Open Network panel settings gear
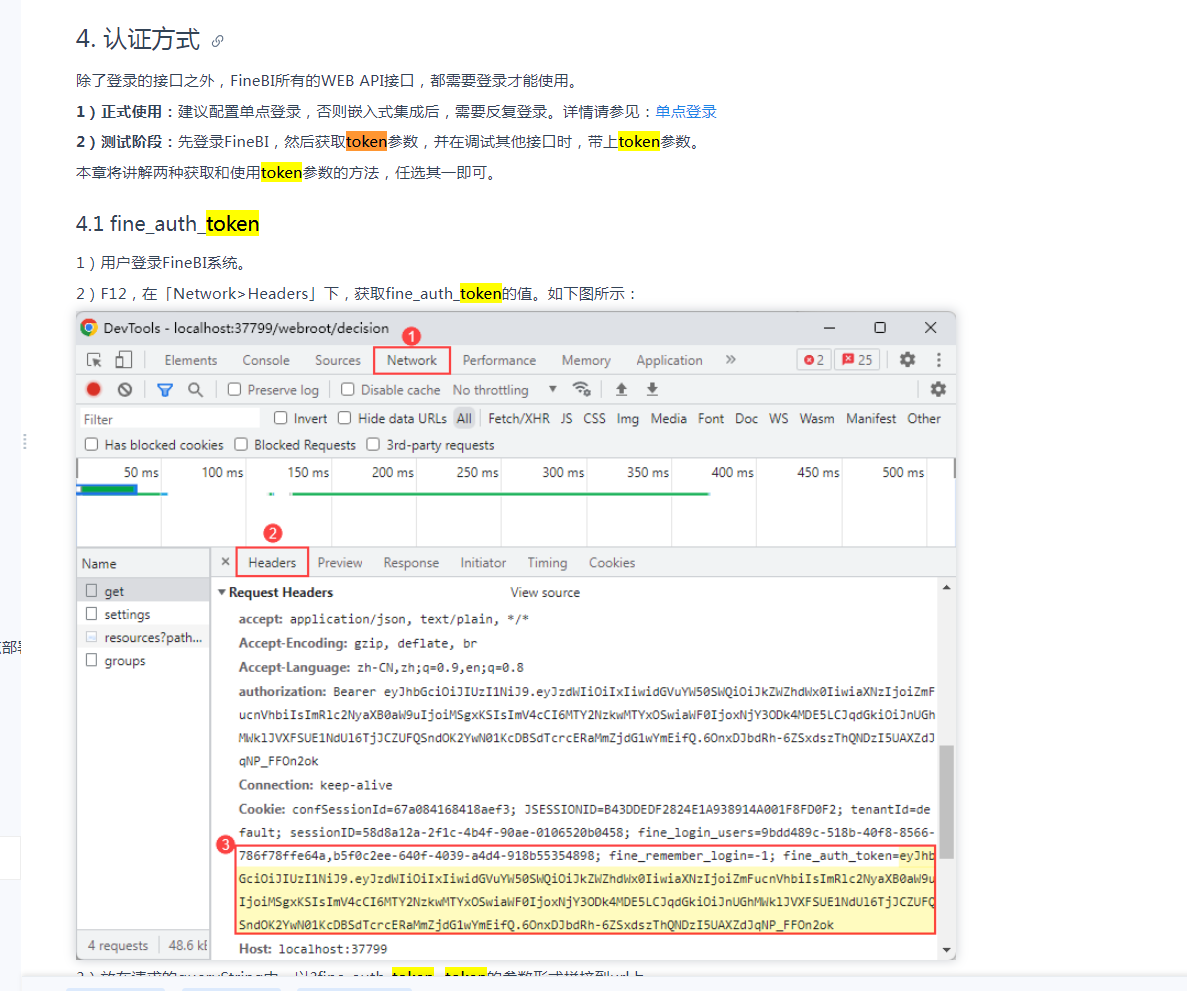This screenshot has width=1187, height=991. pos(938,389)
